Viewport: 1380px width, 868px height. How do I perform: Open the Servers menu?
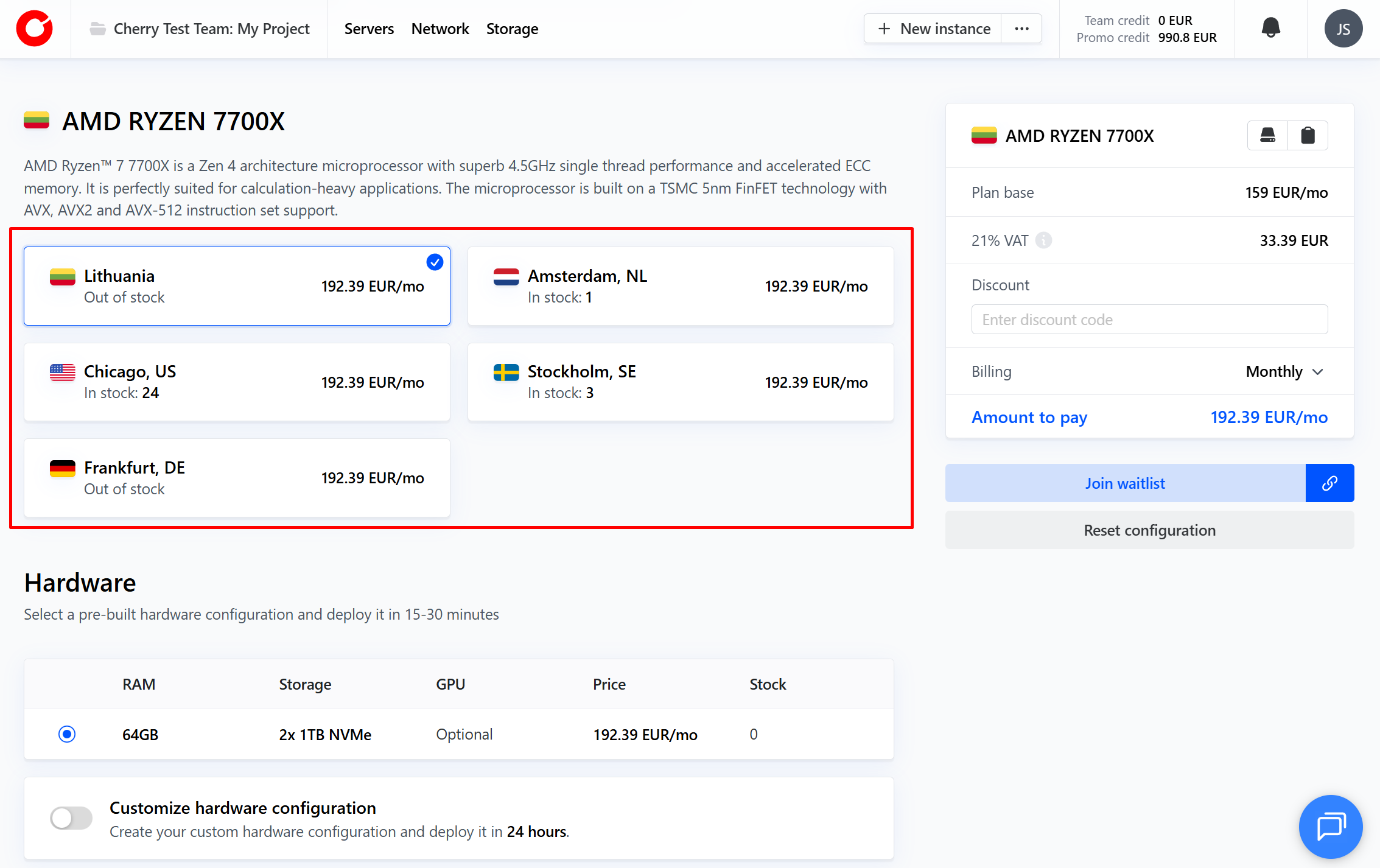(x=369, y=29)
